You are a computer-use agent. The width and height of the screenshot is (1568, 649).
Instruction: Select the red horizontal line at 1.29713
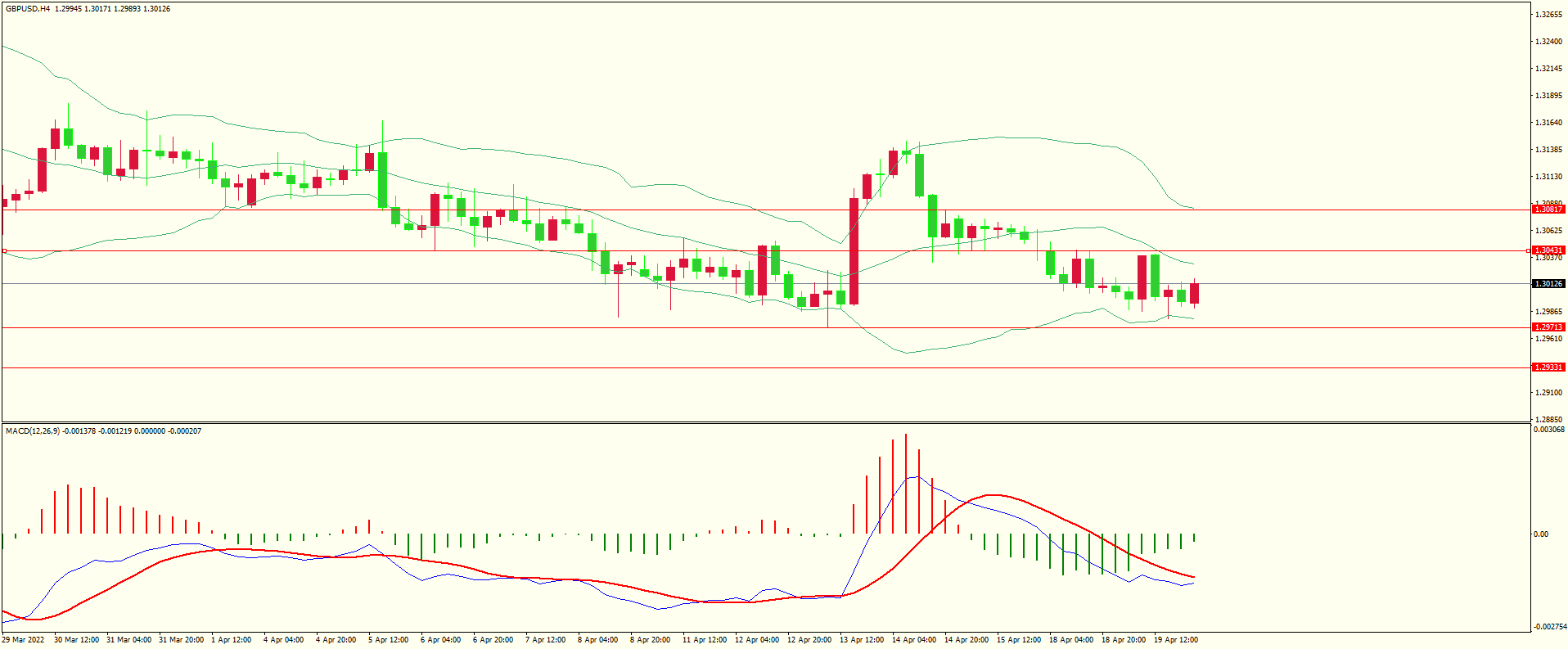765,327
